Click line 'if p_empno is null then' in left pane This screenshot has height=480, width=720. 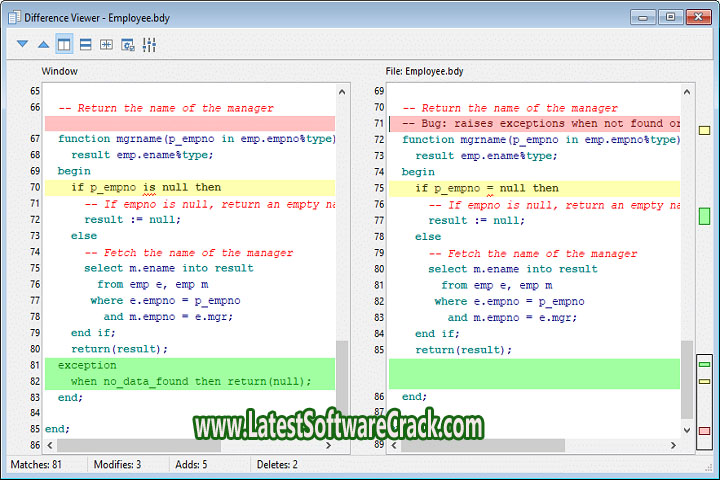tap(190, 187)
